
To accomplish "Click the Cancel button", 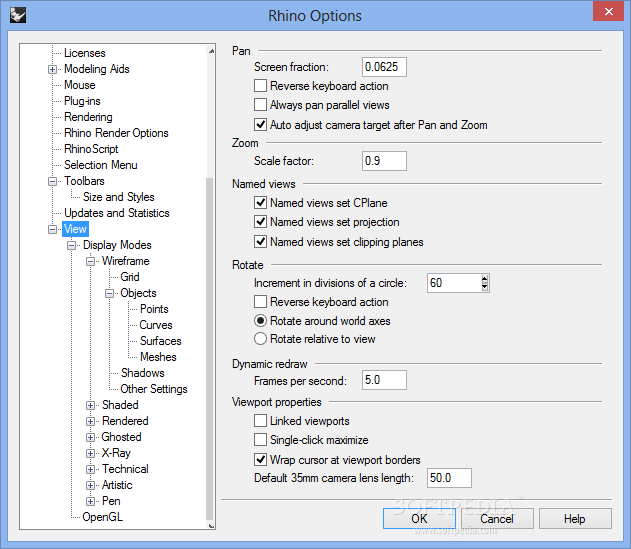I will [497, 518].
